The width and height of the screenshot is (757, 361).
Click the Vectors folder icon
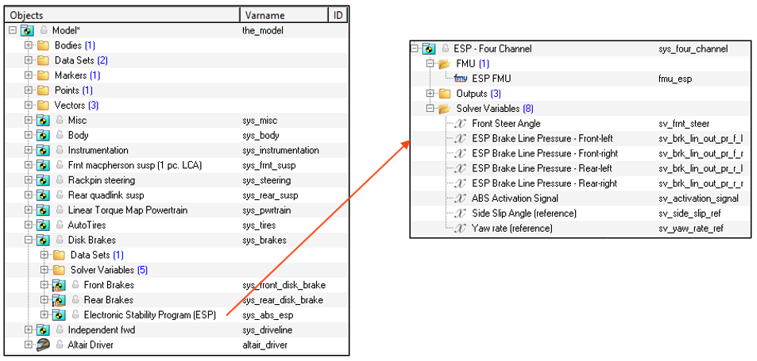tap(43, 105)
